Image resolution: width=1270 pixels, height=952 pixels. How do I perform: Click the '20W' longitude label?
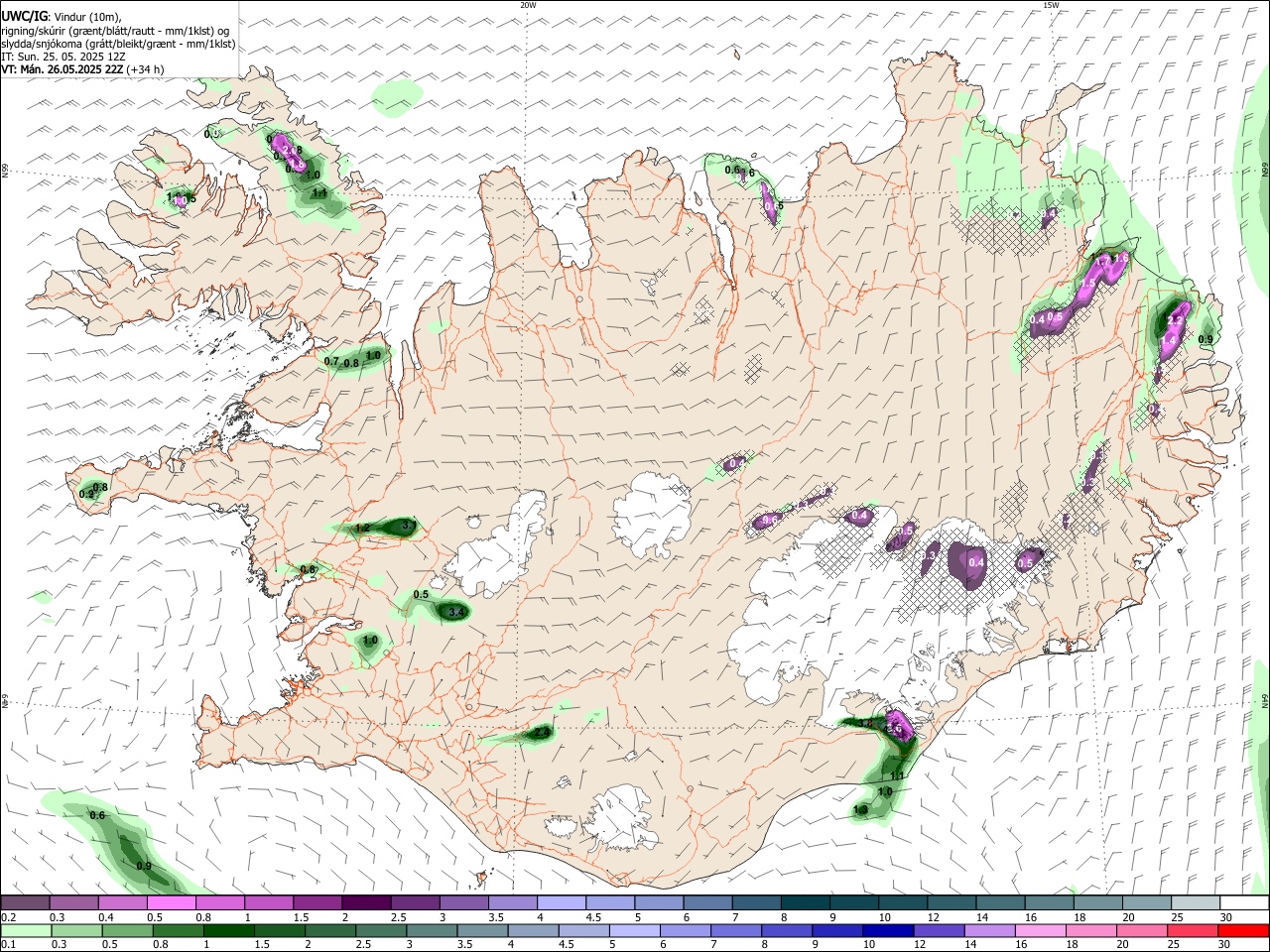pos(528,5)
